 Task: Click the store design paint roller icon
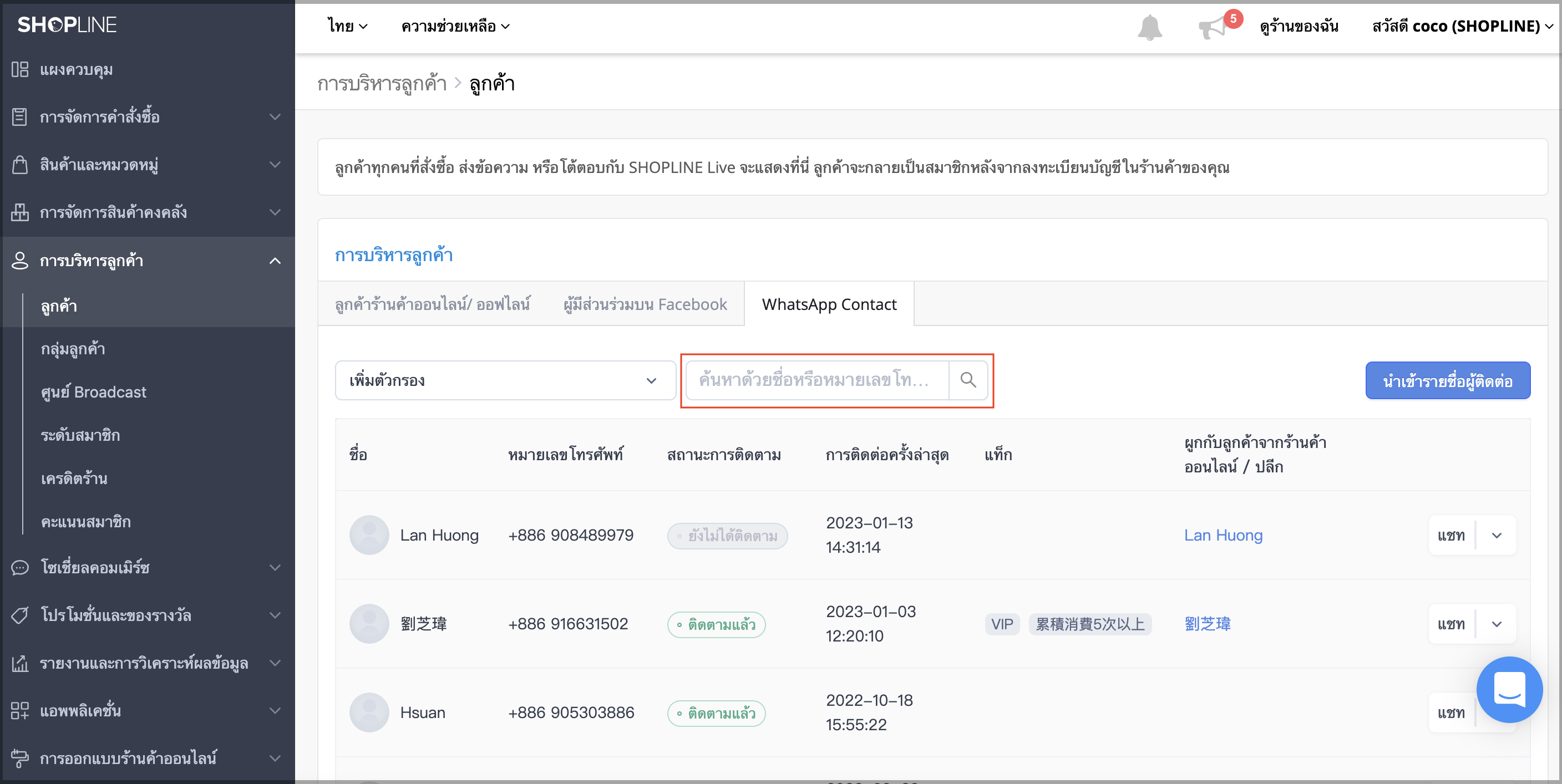20,758
